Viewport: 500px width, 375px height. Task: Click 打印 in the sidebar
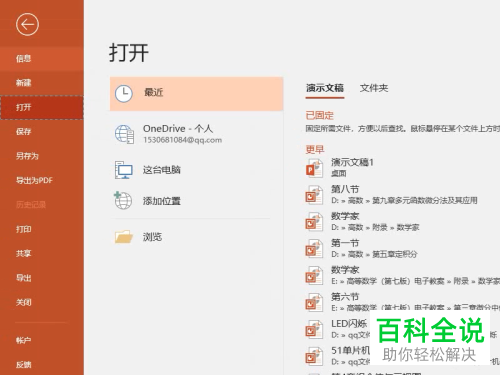tap(42, 229)
